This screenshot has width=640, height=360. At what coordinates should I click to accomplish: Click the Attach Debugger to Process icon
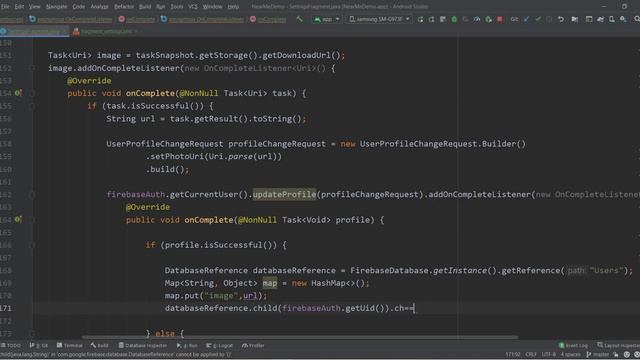coord(488,19)
